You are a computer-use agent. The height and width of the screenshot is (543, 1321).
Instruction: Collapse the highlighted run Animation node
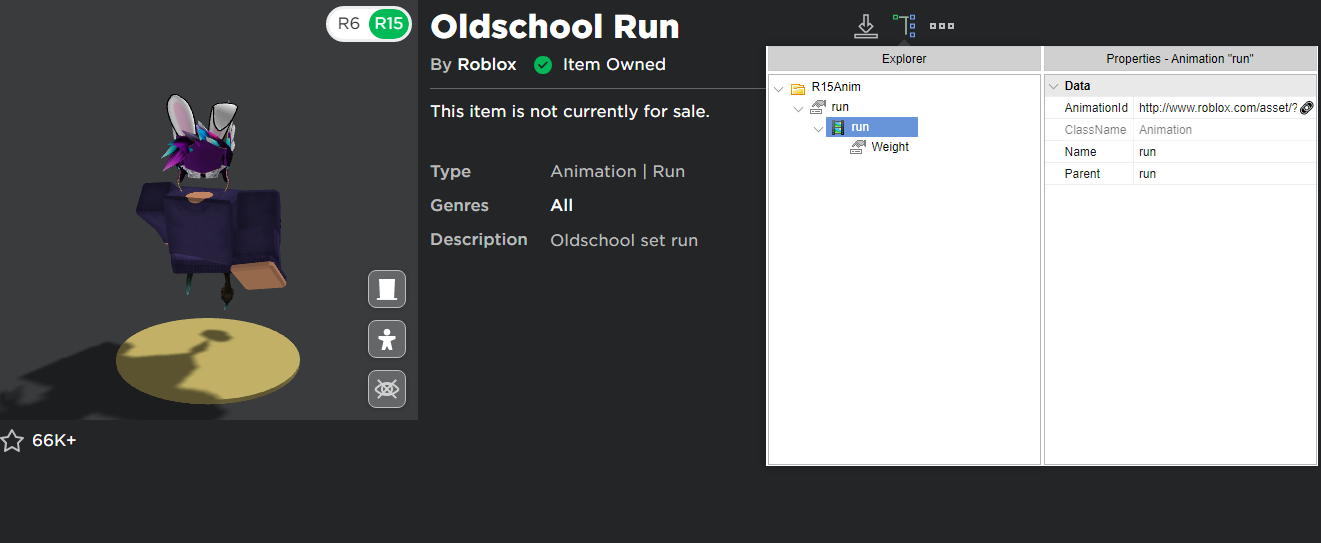tap(818, 128)
